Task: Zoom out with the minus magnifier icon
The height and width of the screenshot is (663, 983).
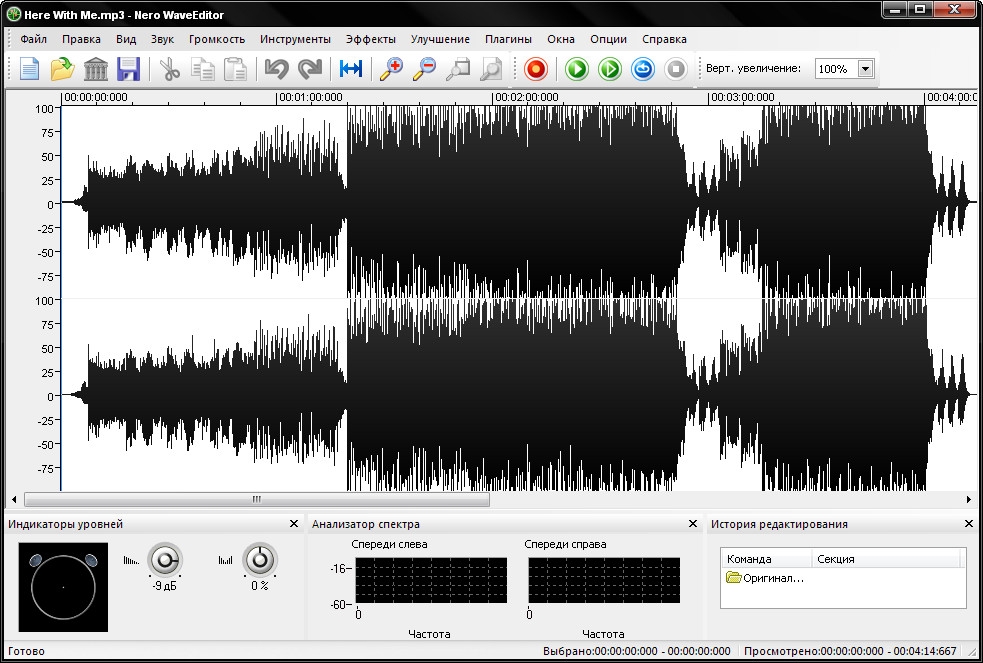Action: pyautogui.click(x=424, y=69)
